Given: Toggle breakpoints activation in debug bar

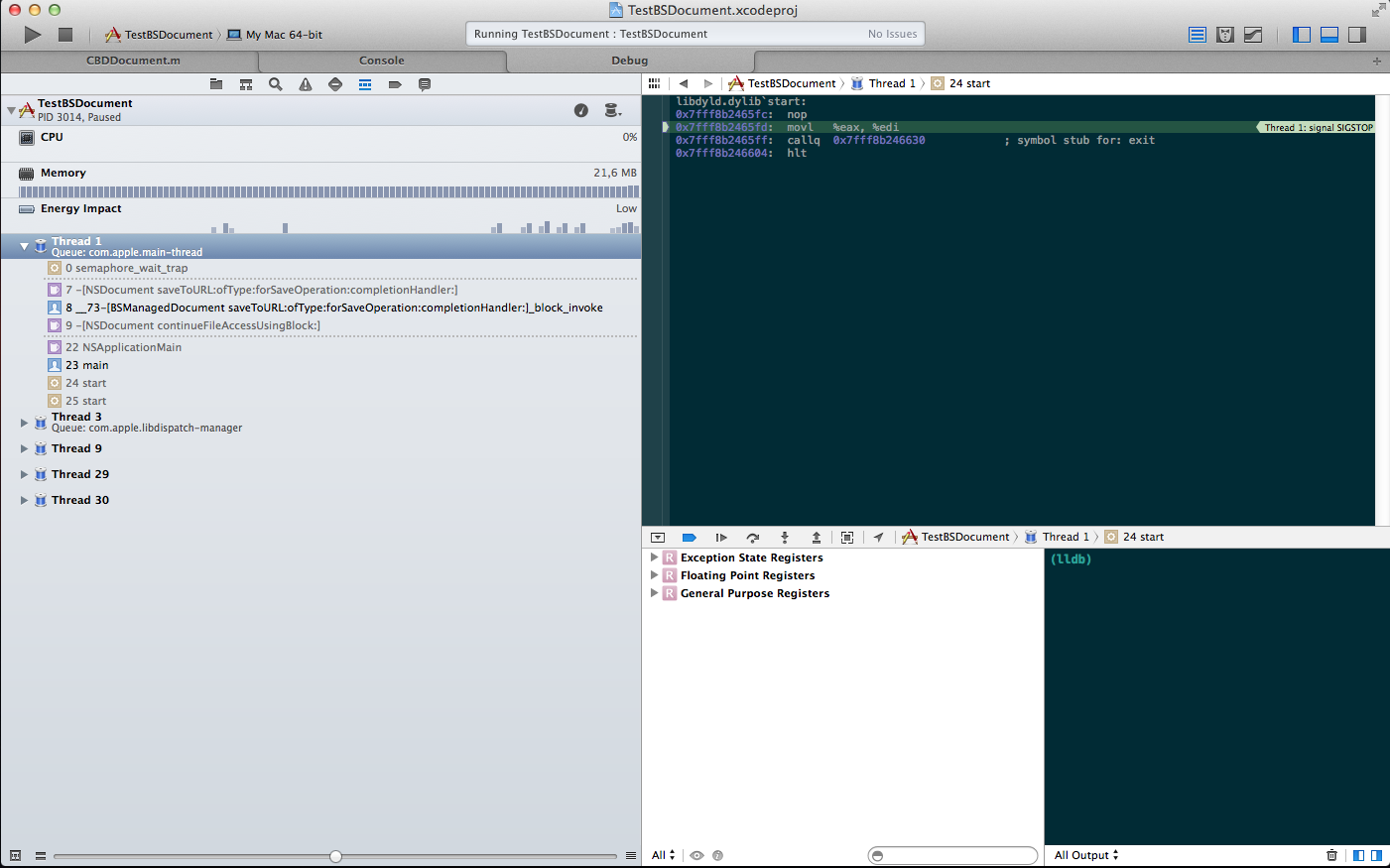Looking at the screenshot, I should click(x=690, y=538).
